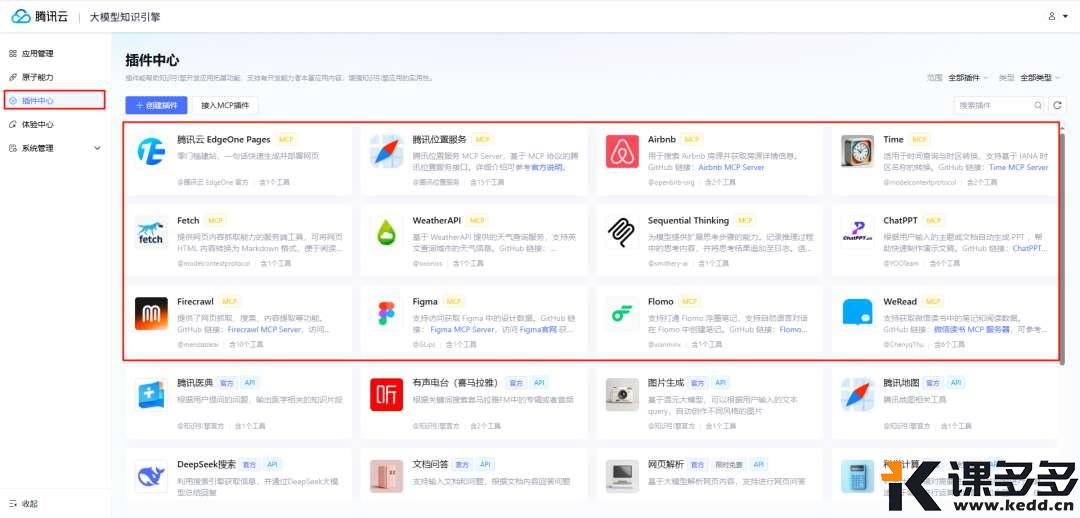Open the WeRead plugin icon
Screen dimensions: 1080x518
pyautogui.click(x=858, y=314)
